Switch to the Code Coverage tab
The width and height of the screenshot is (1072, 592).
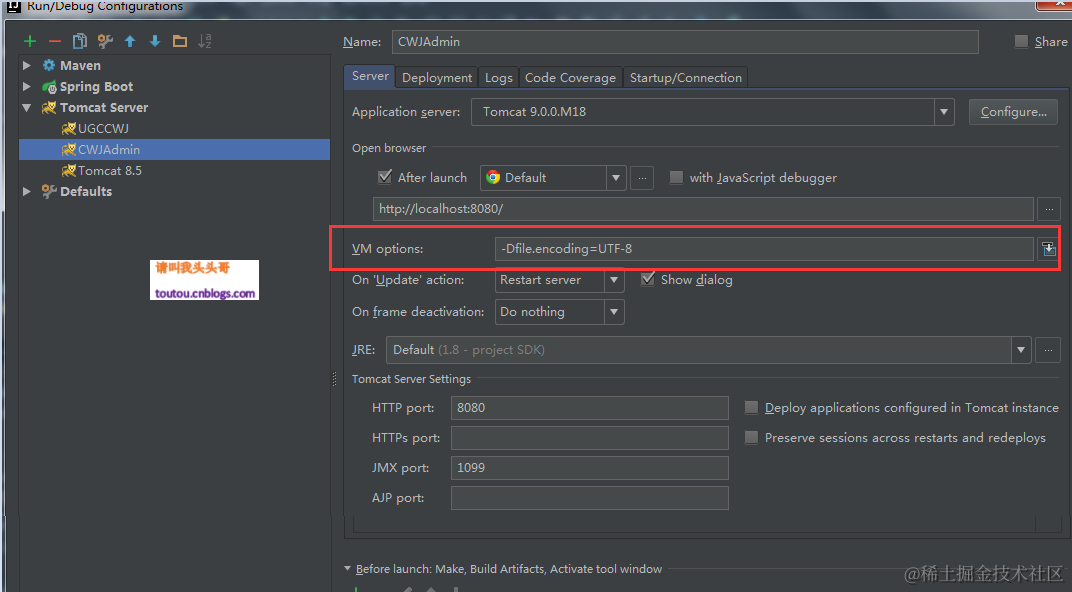pos(570,78)
